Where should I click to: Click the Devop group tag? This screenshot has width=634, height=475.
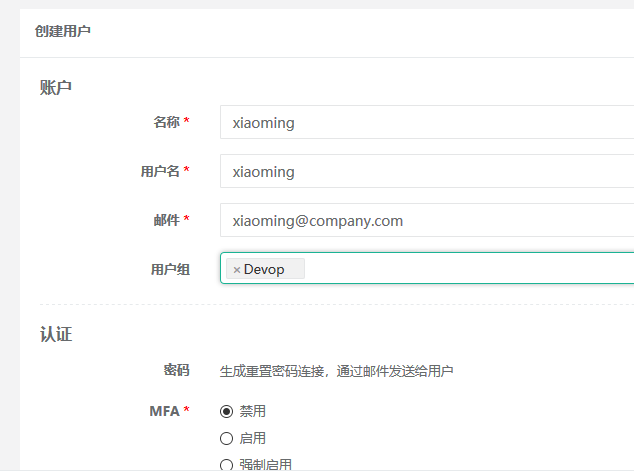tap(264, 269)
